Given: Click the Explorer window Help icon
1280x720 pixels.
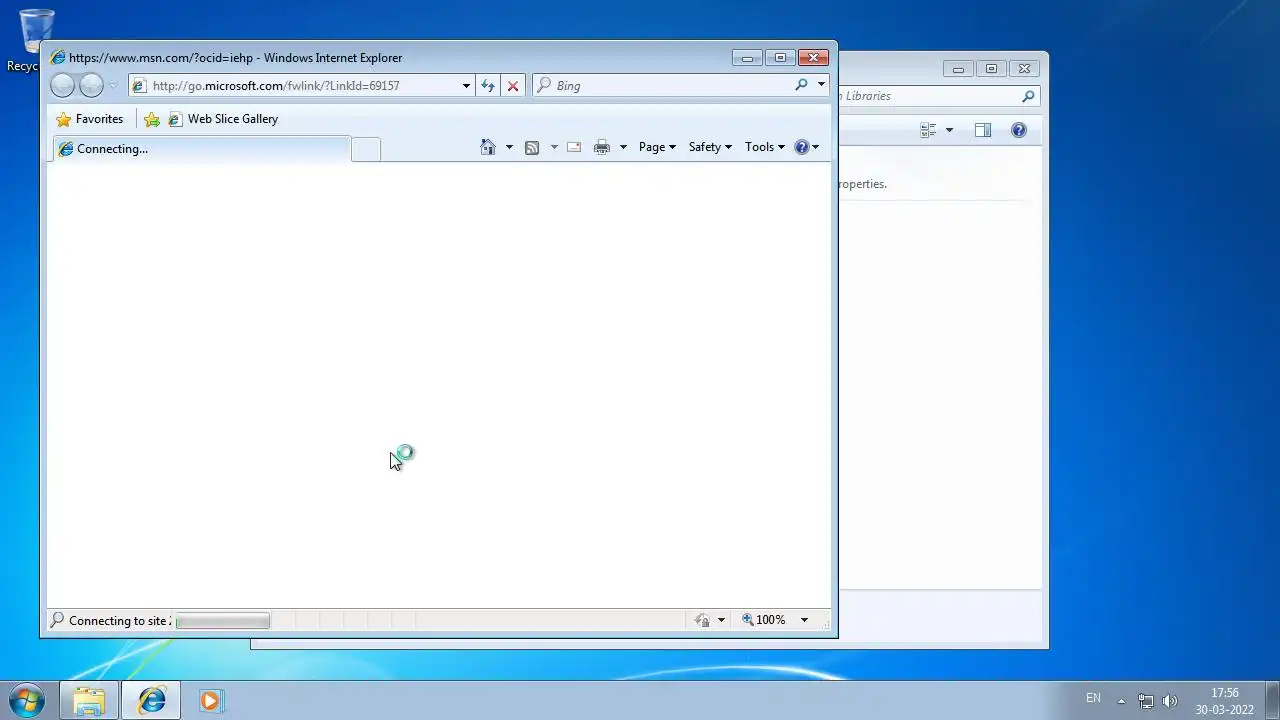Looking at the screenshot, I should click(x=1018, y=130).
